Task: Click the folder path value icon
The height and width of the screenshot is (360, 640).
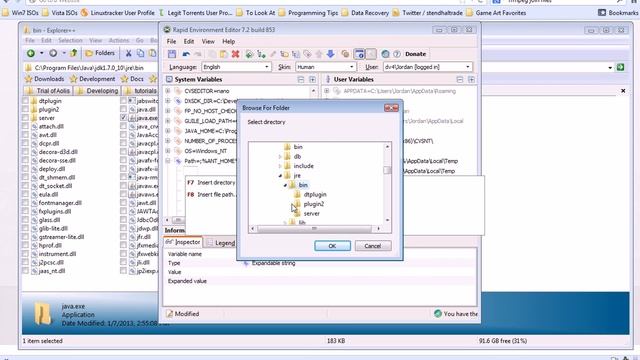Action: coord(284,54)
